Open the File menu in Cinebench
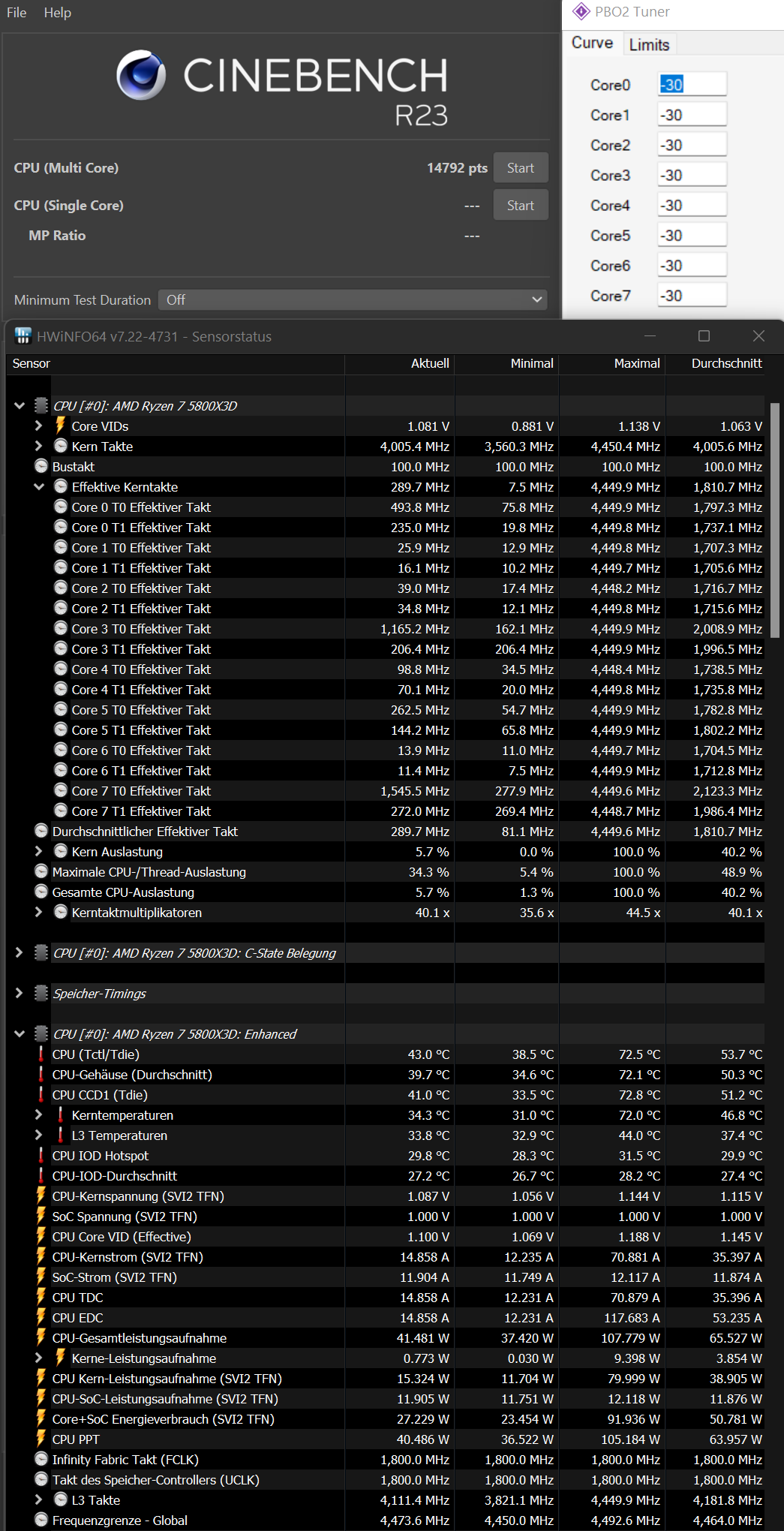Viewport: 784px width, 1531px height. pyautogui.click(x=17, y=13)
